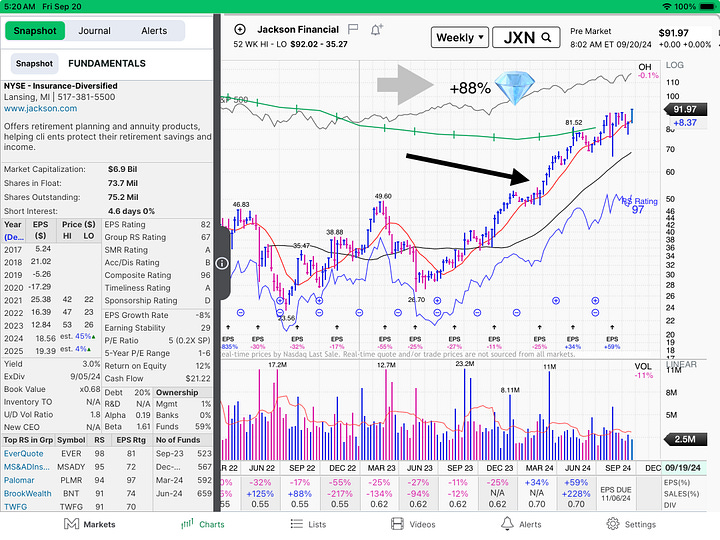Tap the Shares in Float 73.7 Mil row
Image resolution: width=720 pixels, height=540 pixels.
(x=107, y=183)
